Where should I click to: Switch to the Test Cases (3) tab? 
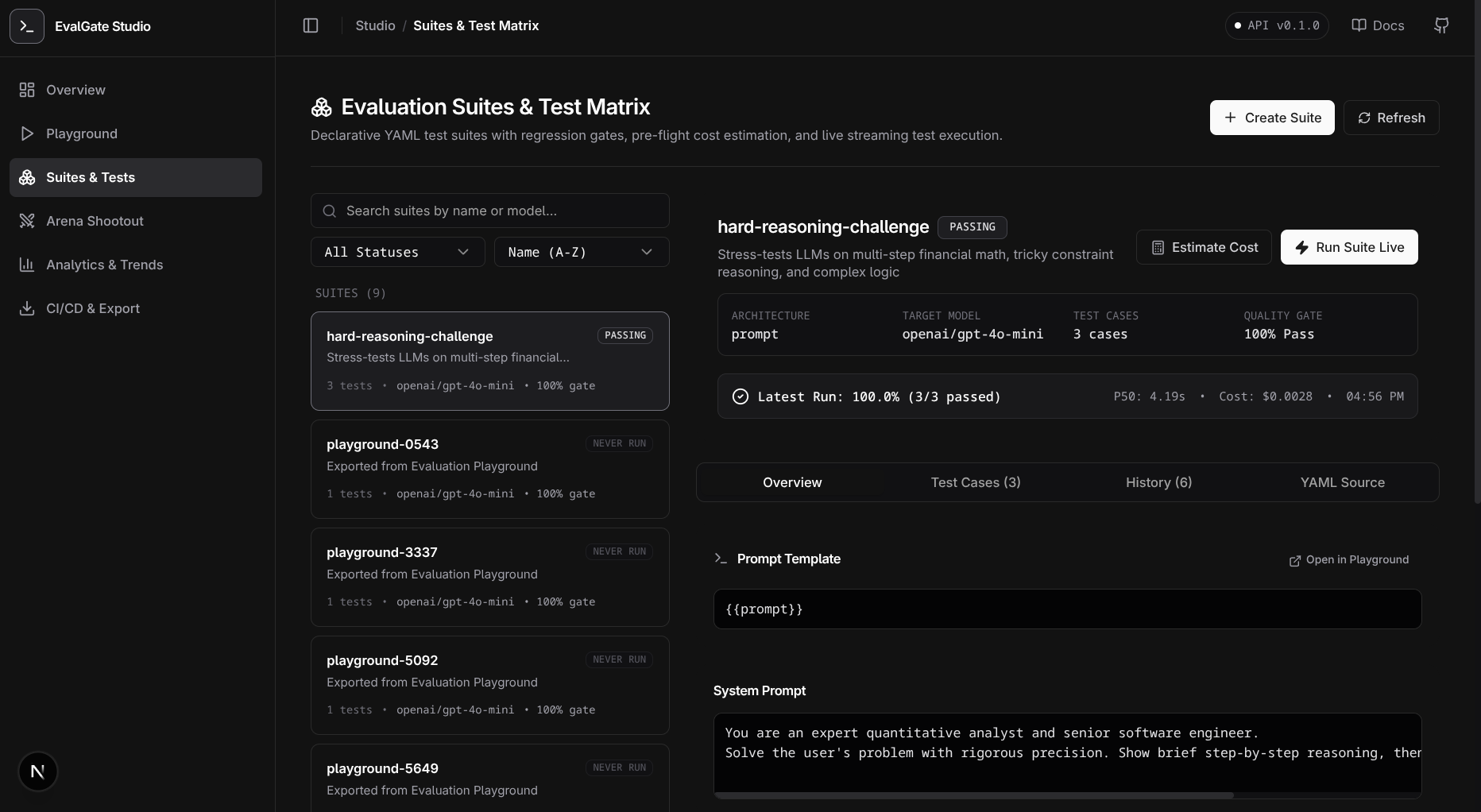coord(976,482)
